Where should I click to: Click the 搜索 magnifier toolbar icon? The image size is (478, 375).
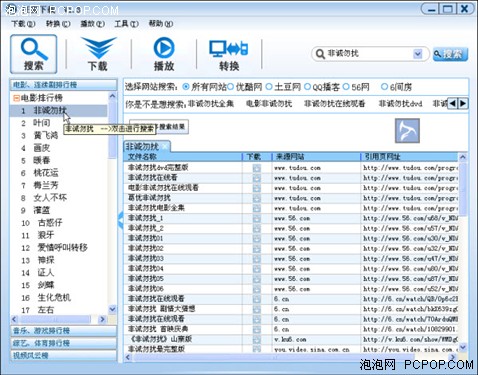[34, 54]
